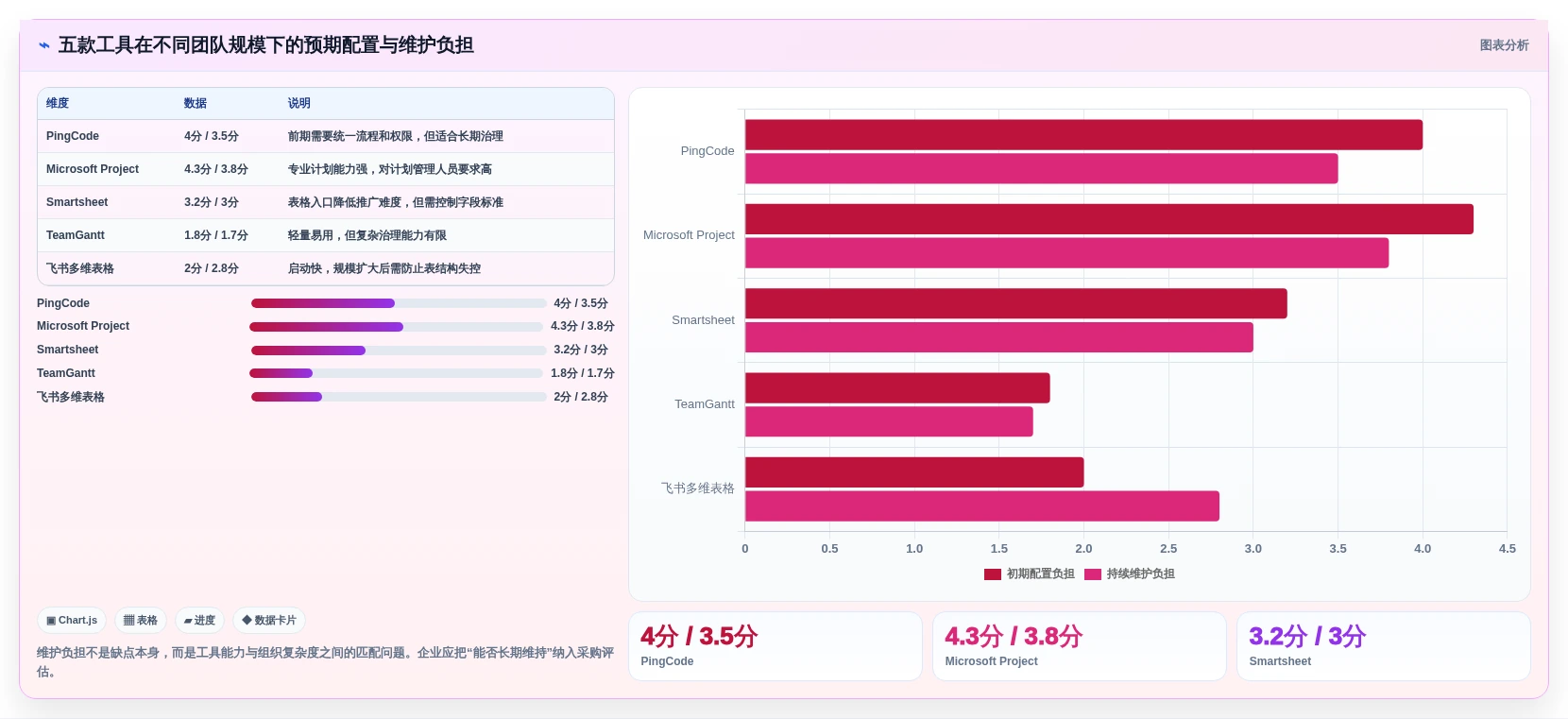Click description 启动快，规模扩大后需防止表结构失控

[384, 268]
